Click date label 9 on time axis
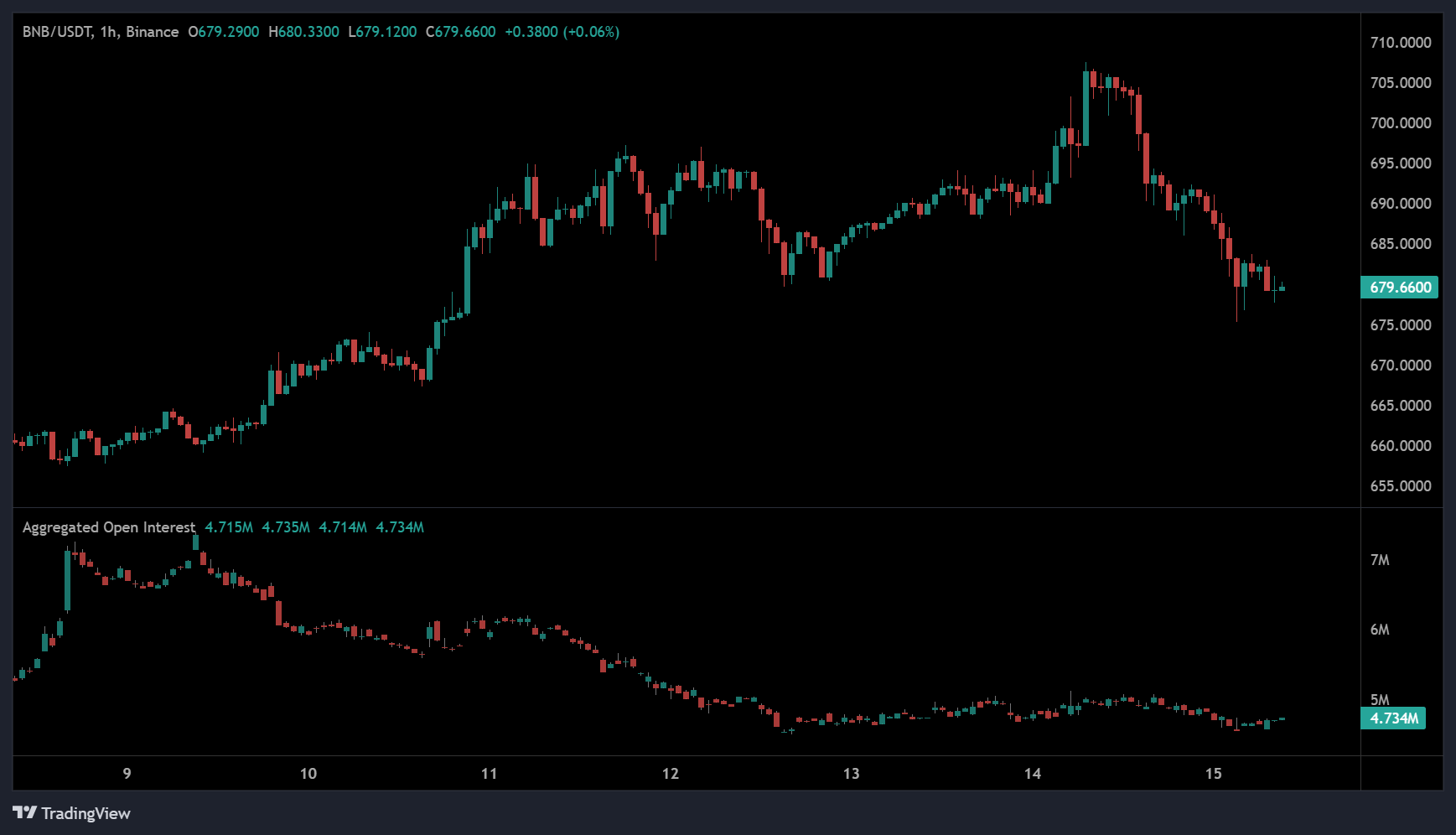The image size is (1456, 835). click(x=127, y=773)
